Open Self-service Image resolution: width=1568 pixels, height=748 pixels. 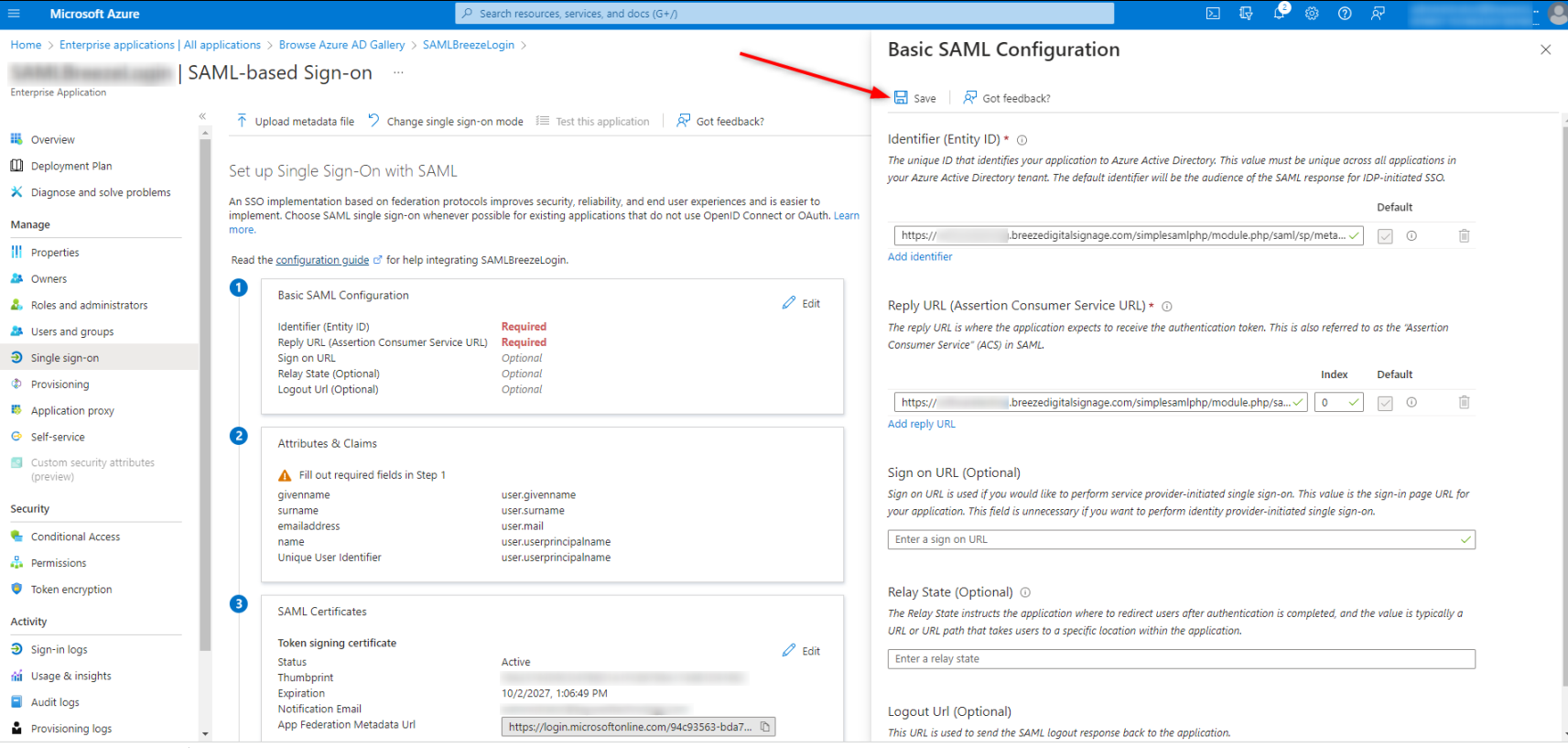(x=58, y=438)
